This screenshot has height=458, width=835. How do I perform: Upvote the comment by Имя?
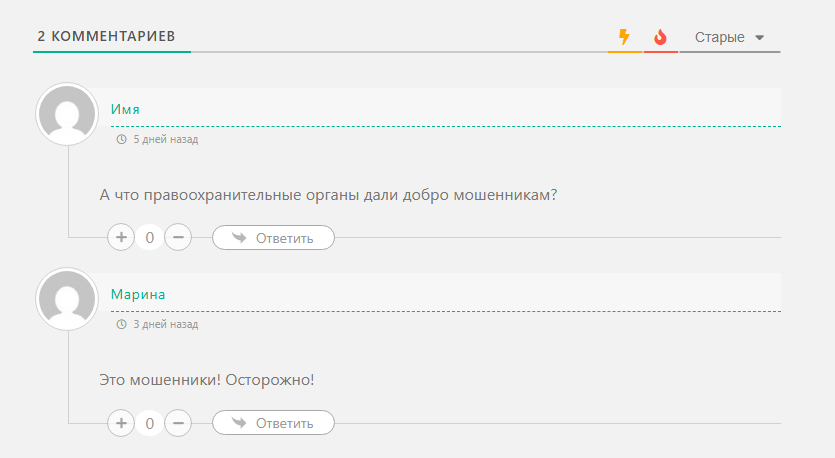(121, 238)
